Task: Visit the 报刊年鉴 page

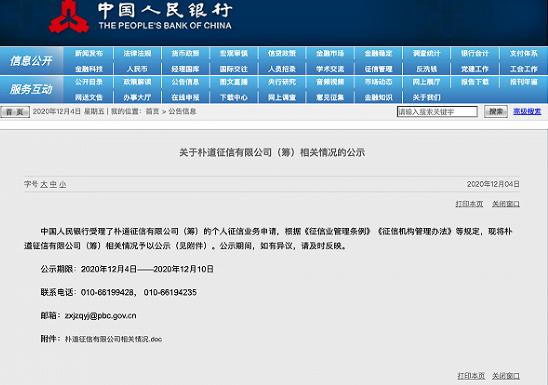Action: click(x=523, y=82)
